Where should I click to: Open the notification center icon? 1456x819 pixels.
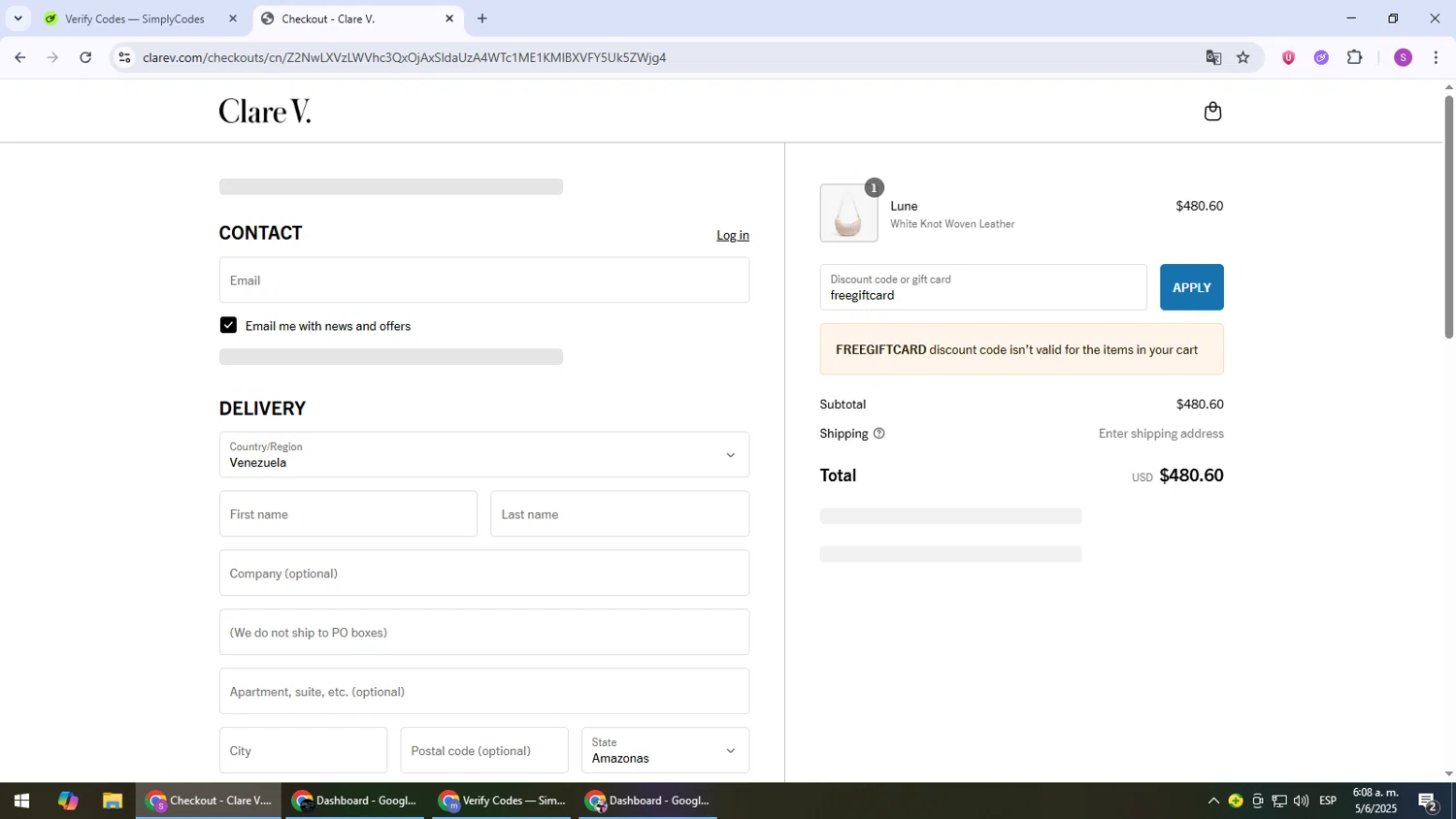[1428, 802]
